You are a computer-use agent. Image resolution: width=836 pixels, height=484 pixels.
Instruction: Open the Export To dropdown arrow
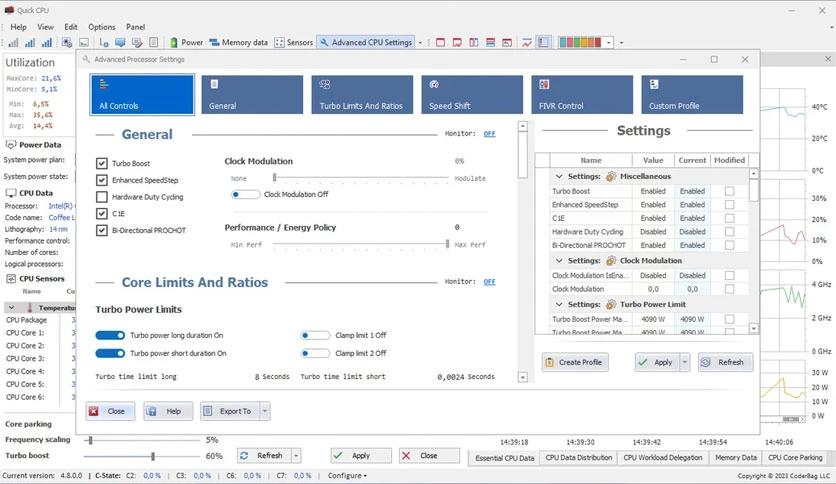click(x=265, y=412)
